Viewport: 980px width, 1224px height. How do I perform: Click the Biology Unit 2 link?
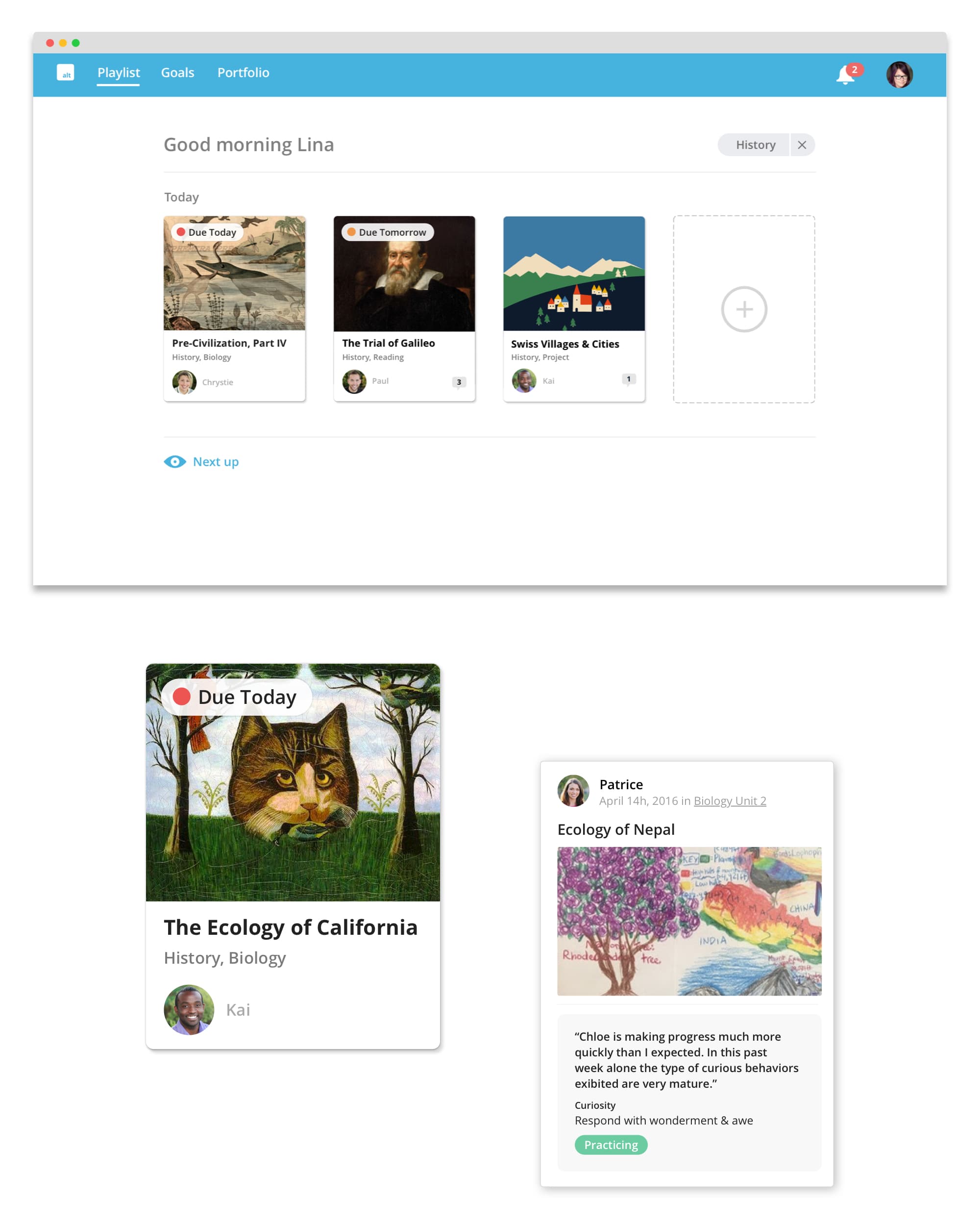[730, 800]
